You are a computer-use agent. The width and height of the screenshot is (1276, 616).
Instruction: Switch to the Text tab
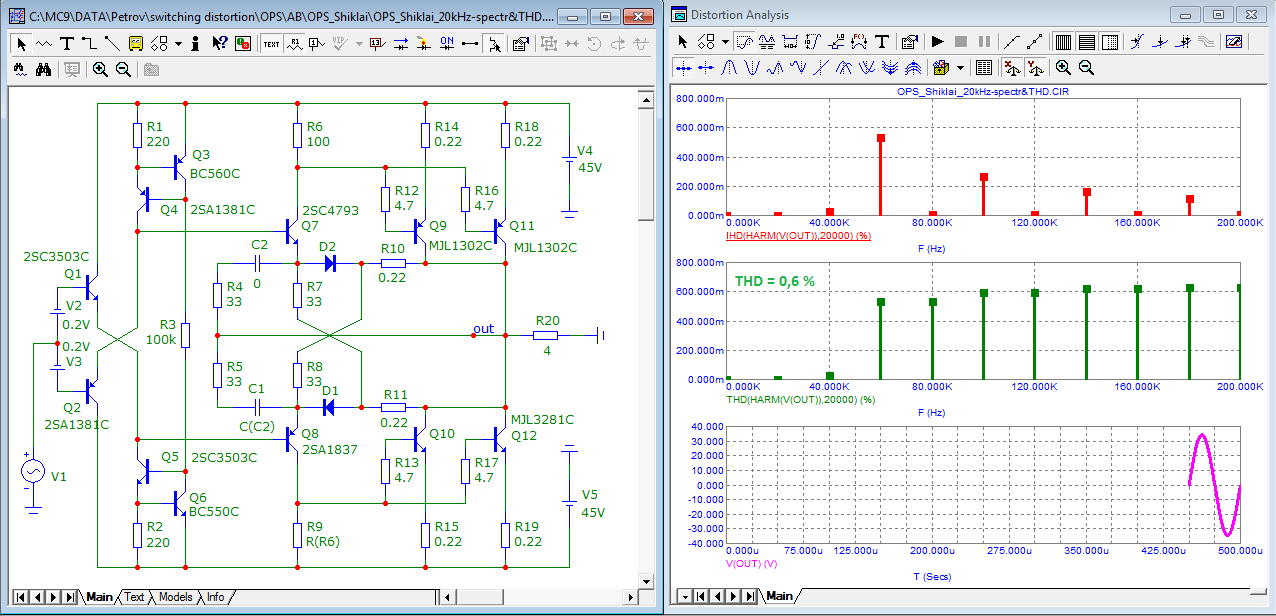(x=134, y=597)
